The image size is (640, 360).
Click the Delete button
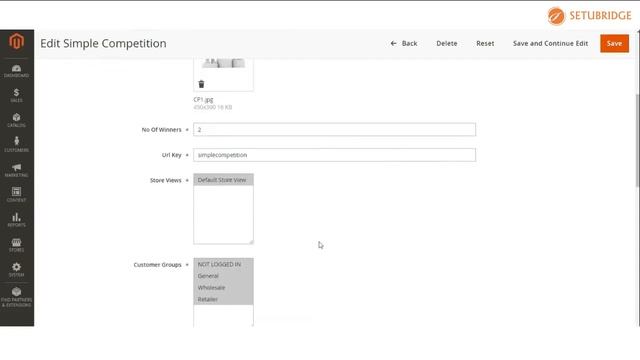(x=447, y=43)
